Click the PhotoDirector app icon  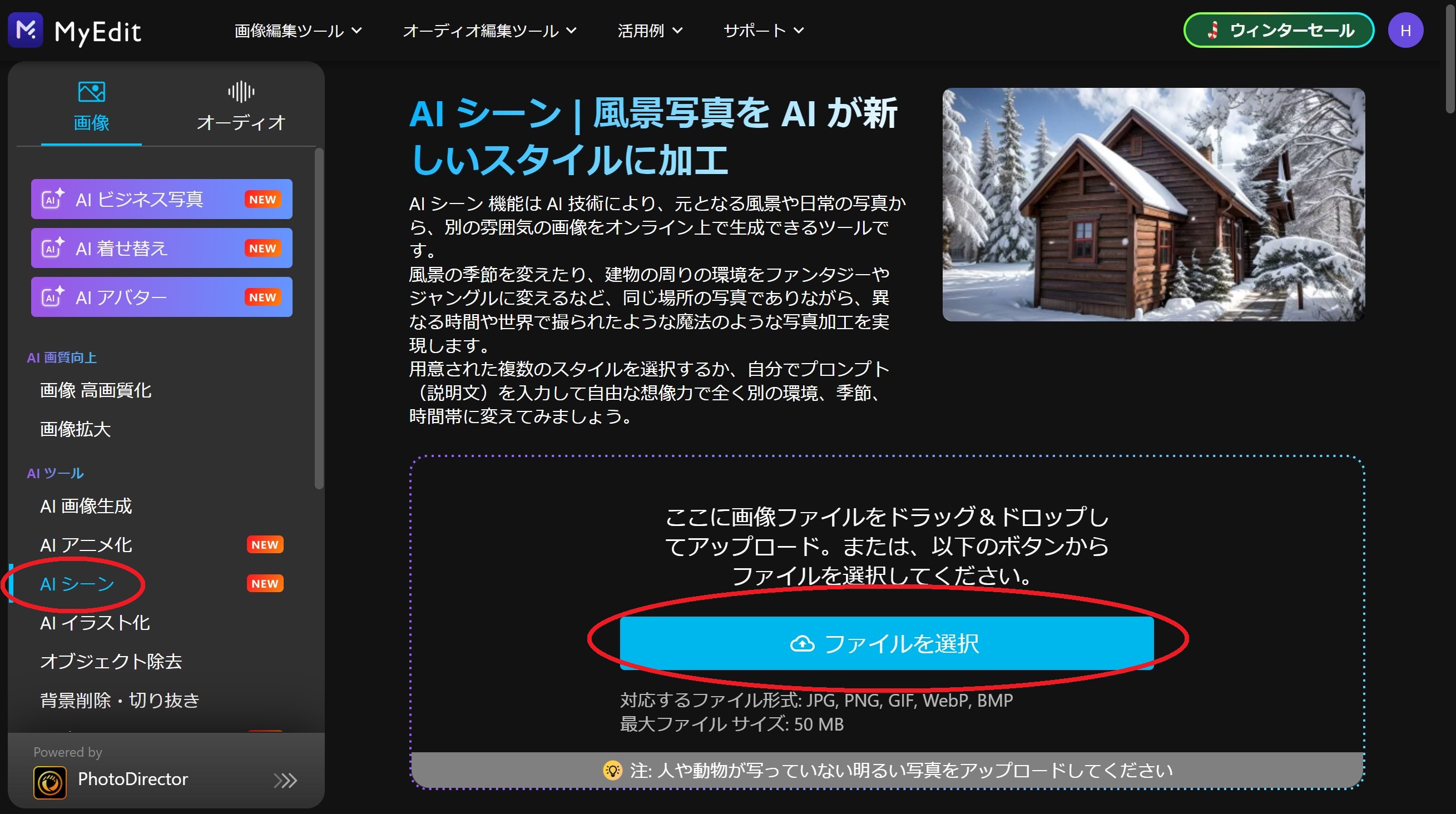49,782
